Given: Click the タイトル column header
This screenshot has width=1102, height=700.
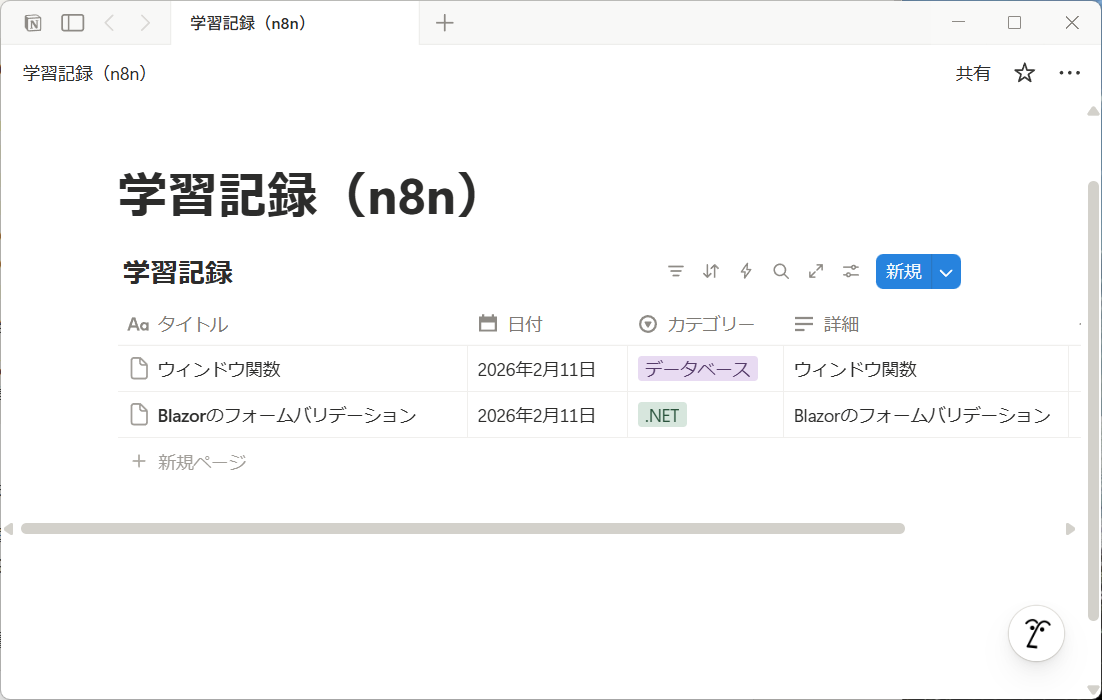Looking at the screenshot, I should pos(292,324).
